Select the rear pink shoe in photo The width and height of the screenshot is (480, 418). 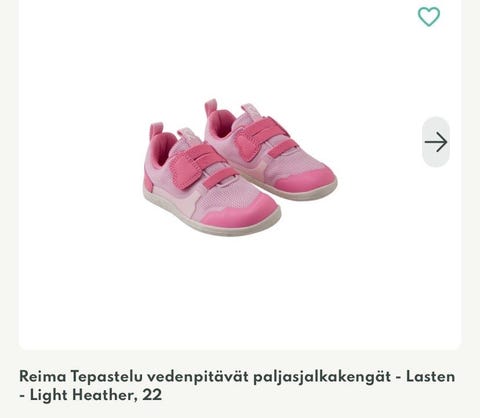tap(271, 148)
